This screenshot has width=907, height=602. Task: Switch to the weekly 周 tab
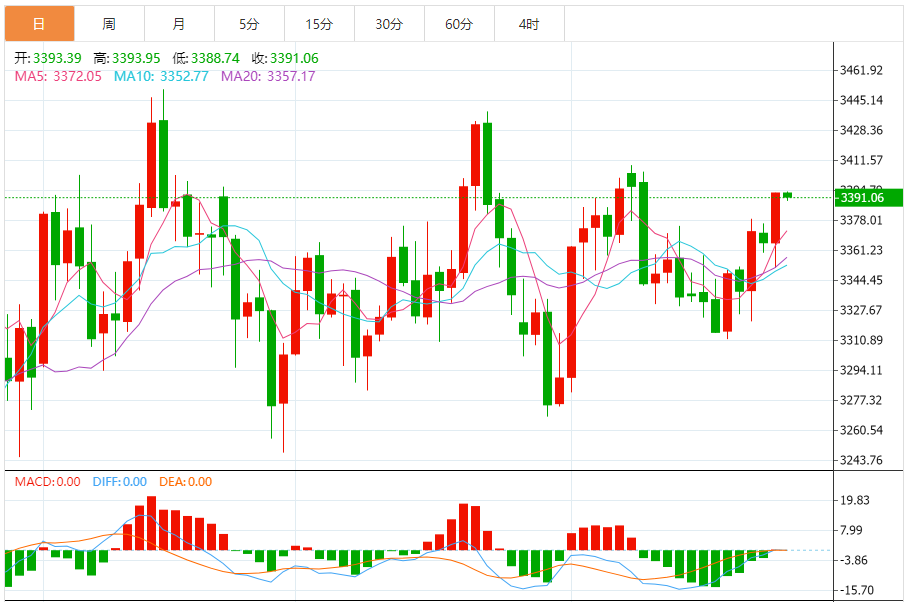point(109,24)
